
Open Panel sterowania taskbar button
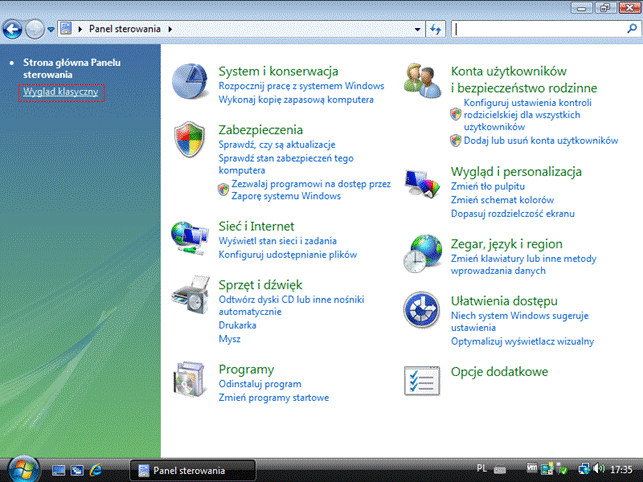pyautogui.click(x=193, y=470)
